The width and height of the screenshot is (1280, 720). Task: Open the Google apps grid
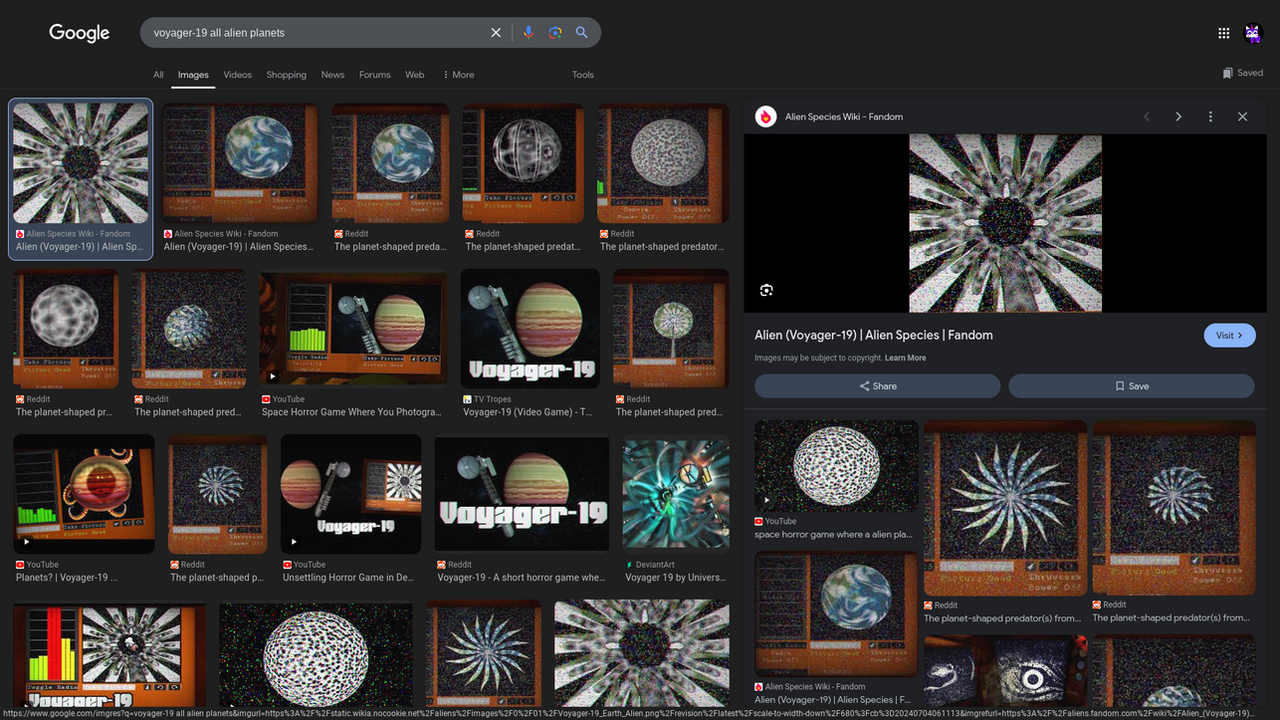click(1224, 33)
